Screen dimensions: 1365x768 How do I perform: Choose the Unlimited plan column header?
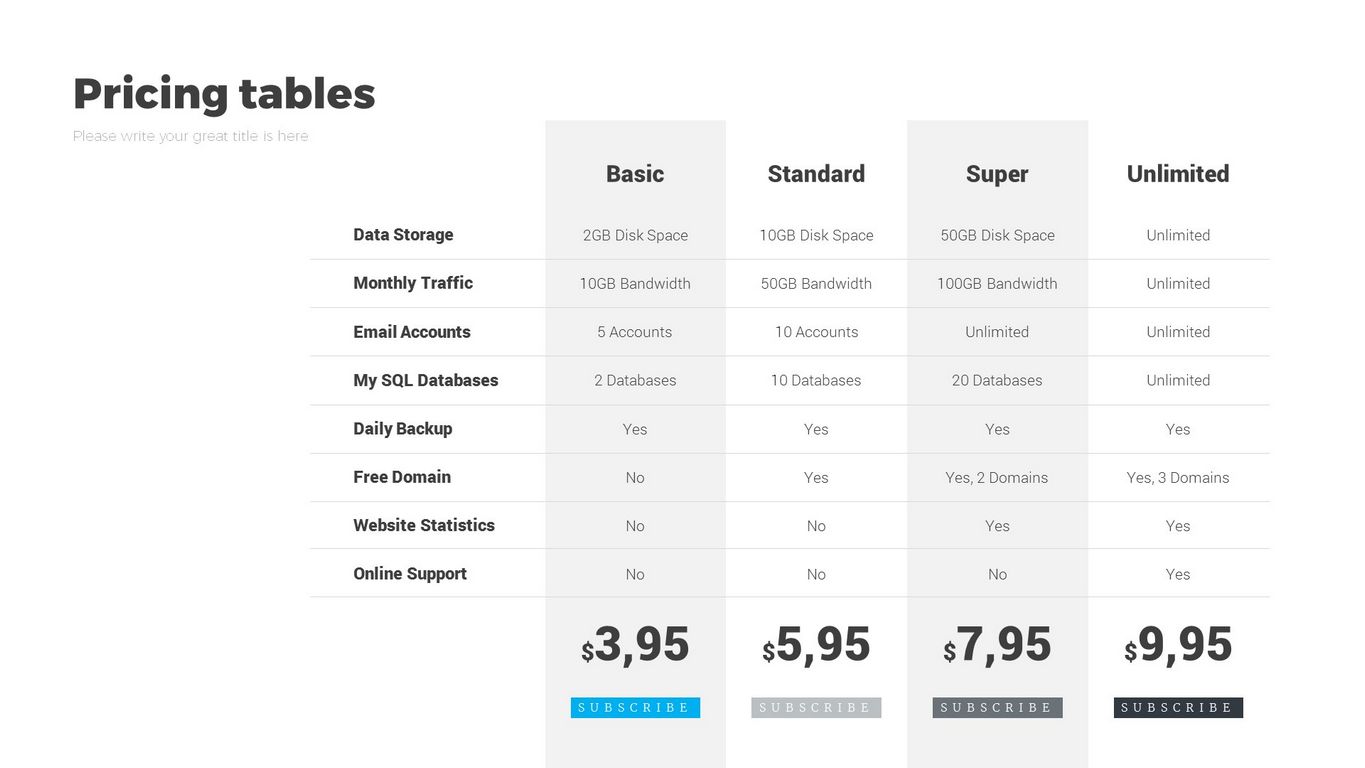1178,174
